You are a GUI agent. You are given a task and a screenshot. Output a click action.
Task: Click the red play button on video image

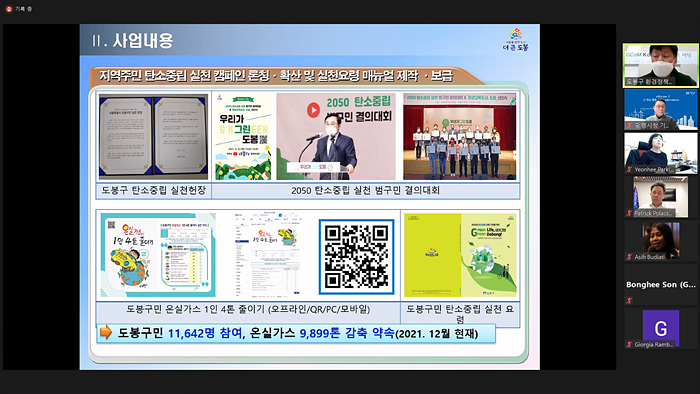click(313, 110)
